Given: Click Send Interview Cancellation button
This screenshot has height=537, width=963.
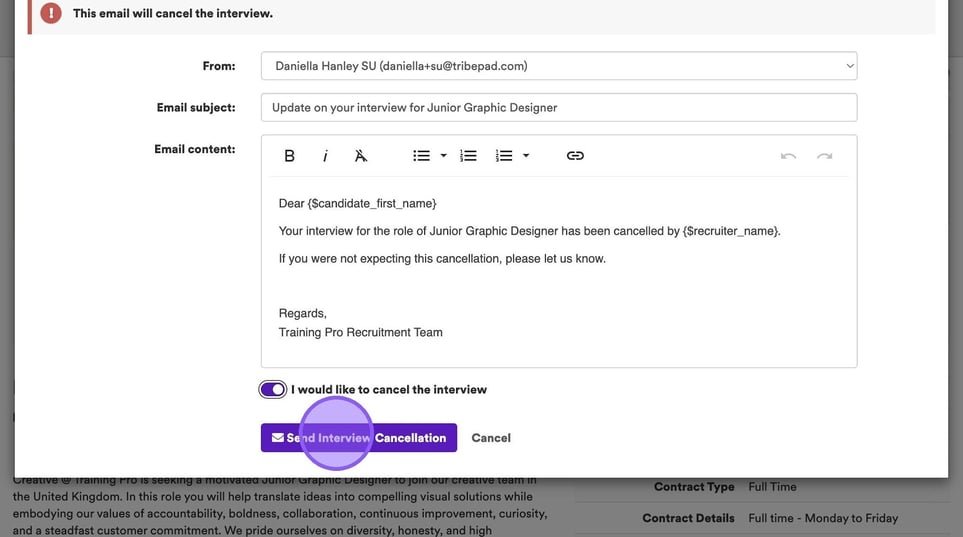Looking at the screenshot, I should click(359, 438).
